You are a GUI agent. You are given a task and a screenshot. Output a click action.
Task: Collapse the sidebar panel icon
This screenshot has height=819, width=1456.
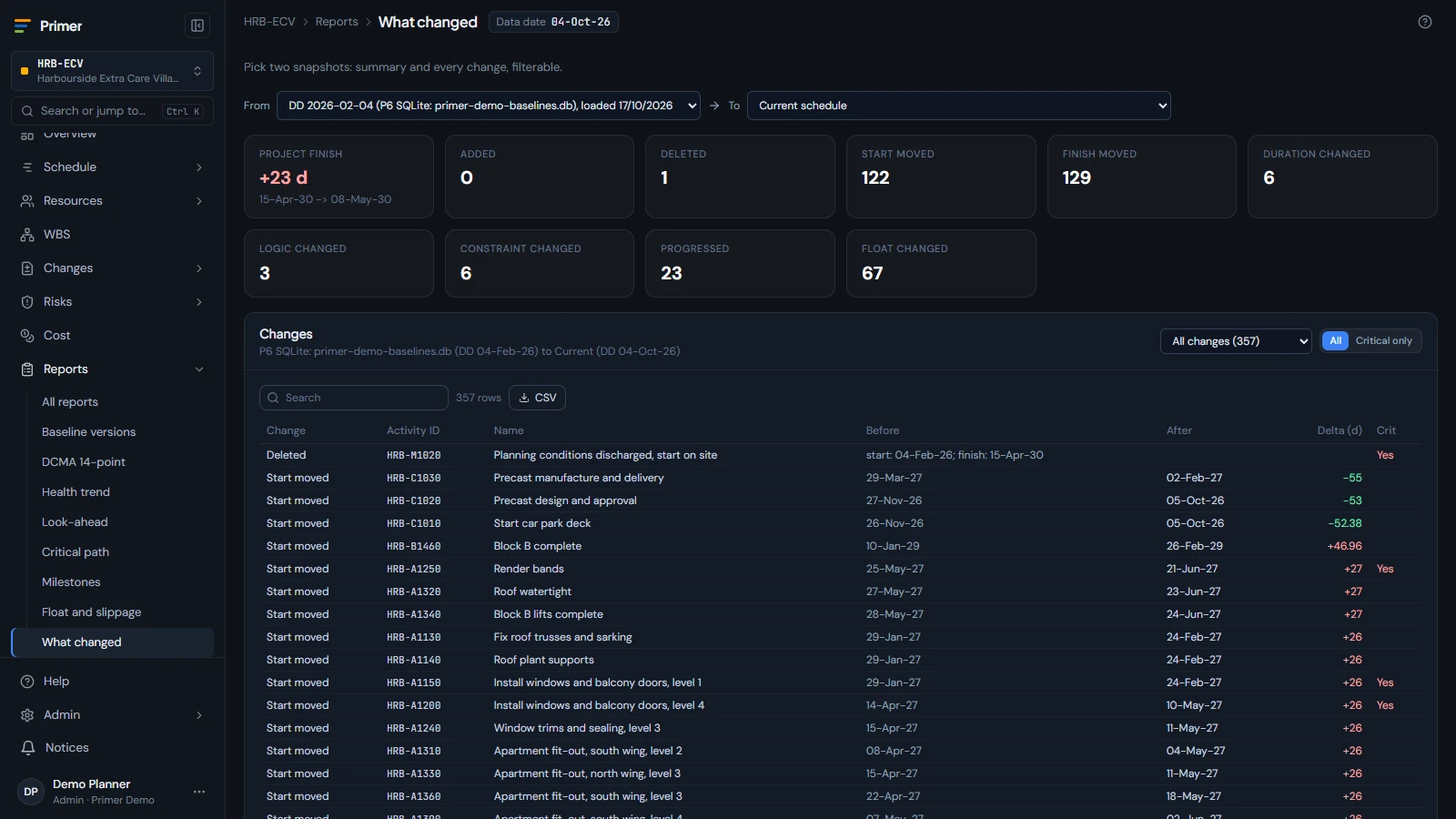(x=197, y=25)
